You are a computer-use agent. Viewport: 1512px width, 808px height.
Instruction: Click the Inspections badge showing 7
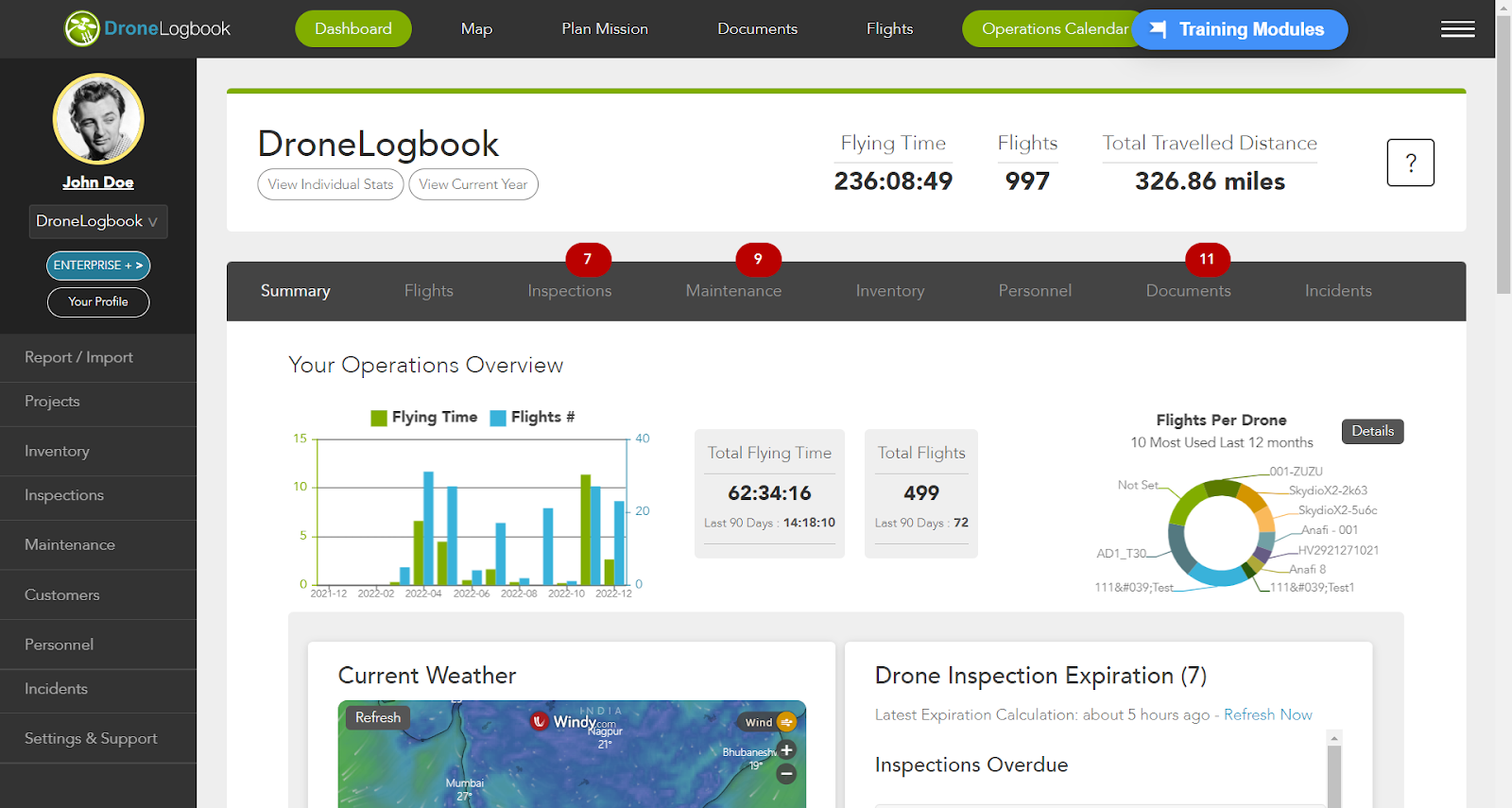click(588, 259)
